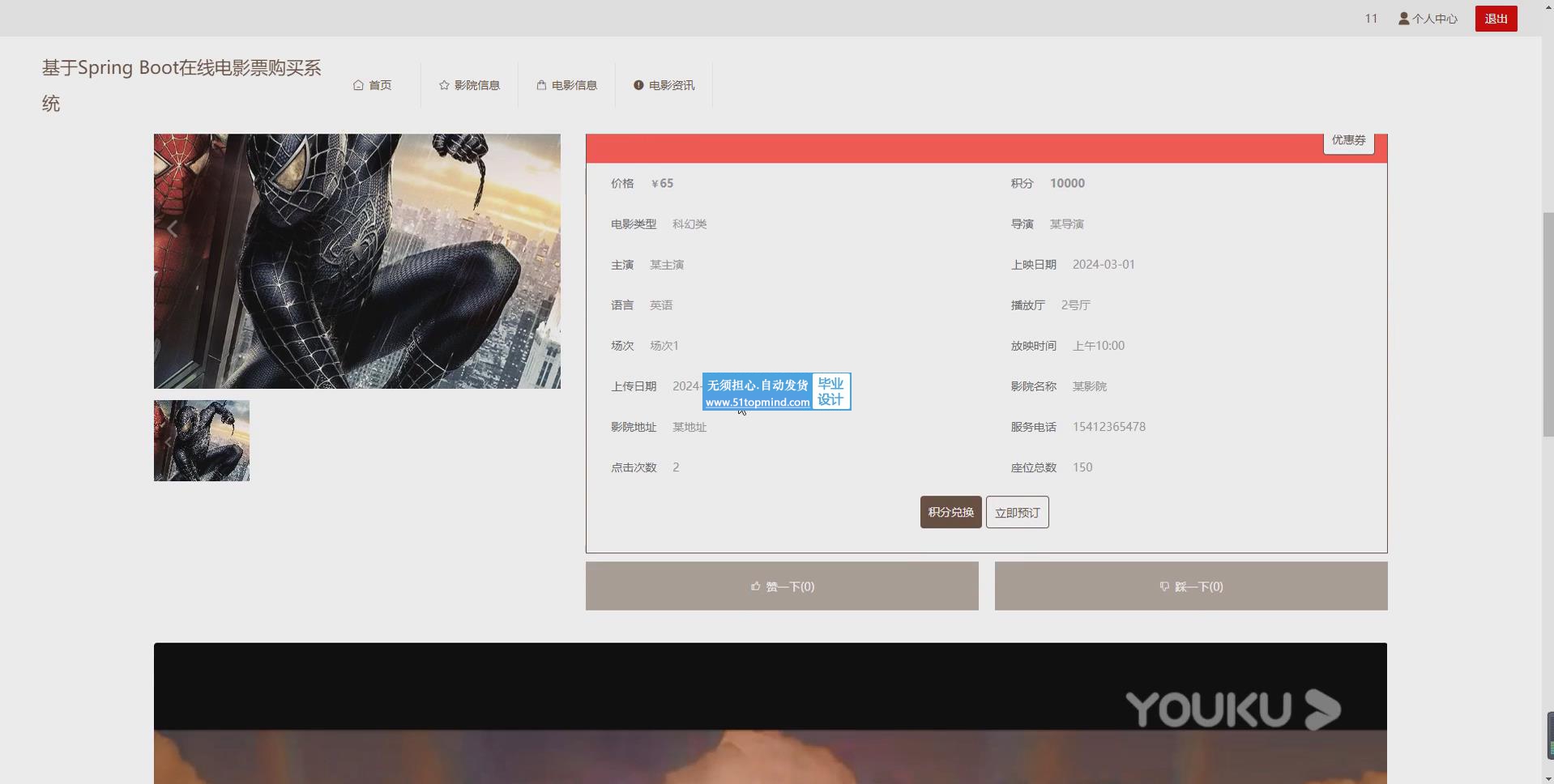Click the star icon beside 影院信息
The height and width of the screenshot is (784, 1554).
444,85
